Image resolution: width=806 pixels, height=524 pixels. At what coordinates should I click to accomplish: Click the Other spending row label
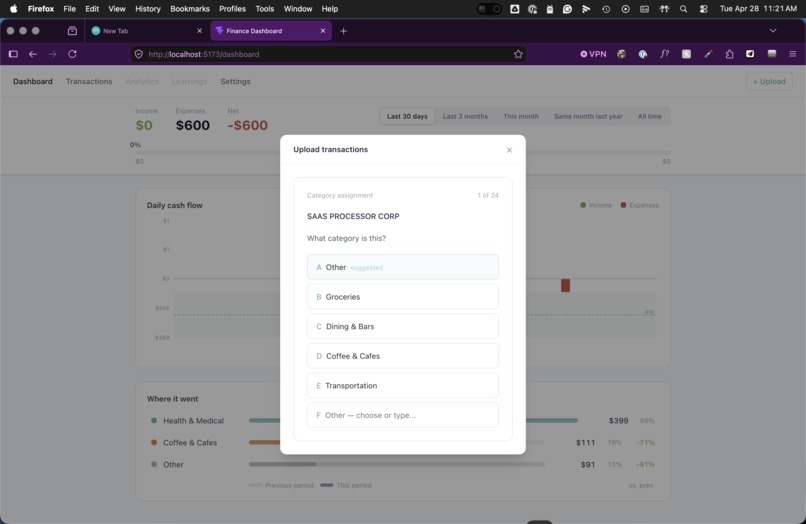(x=173, y=464)
